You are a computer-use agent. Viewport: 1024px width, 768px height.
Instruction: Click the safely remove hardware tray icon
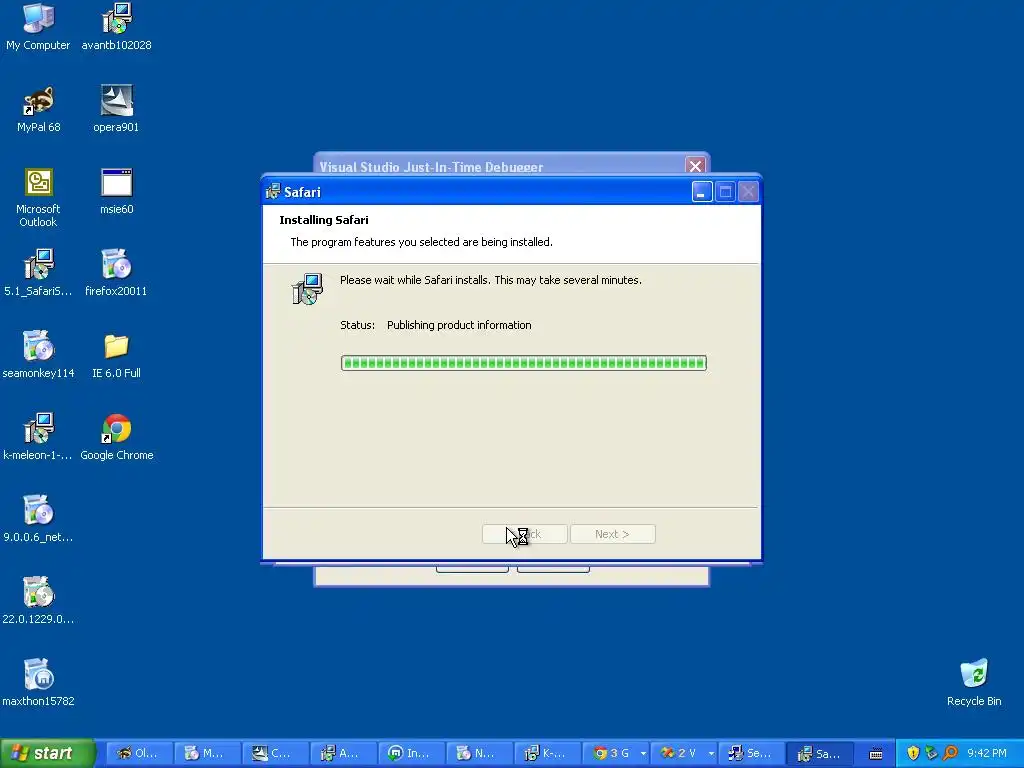click(x=931, y=753)
